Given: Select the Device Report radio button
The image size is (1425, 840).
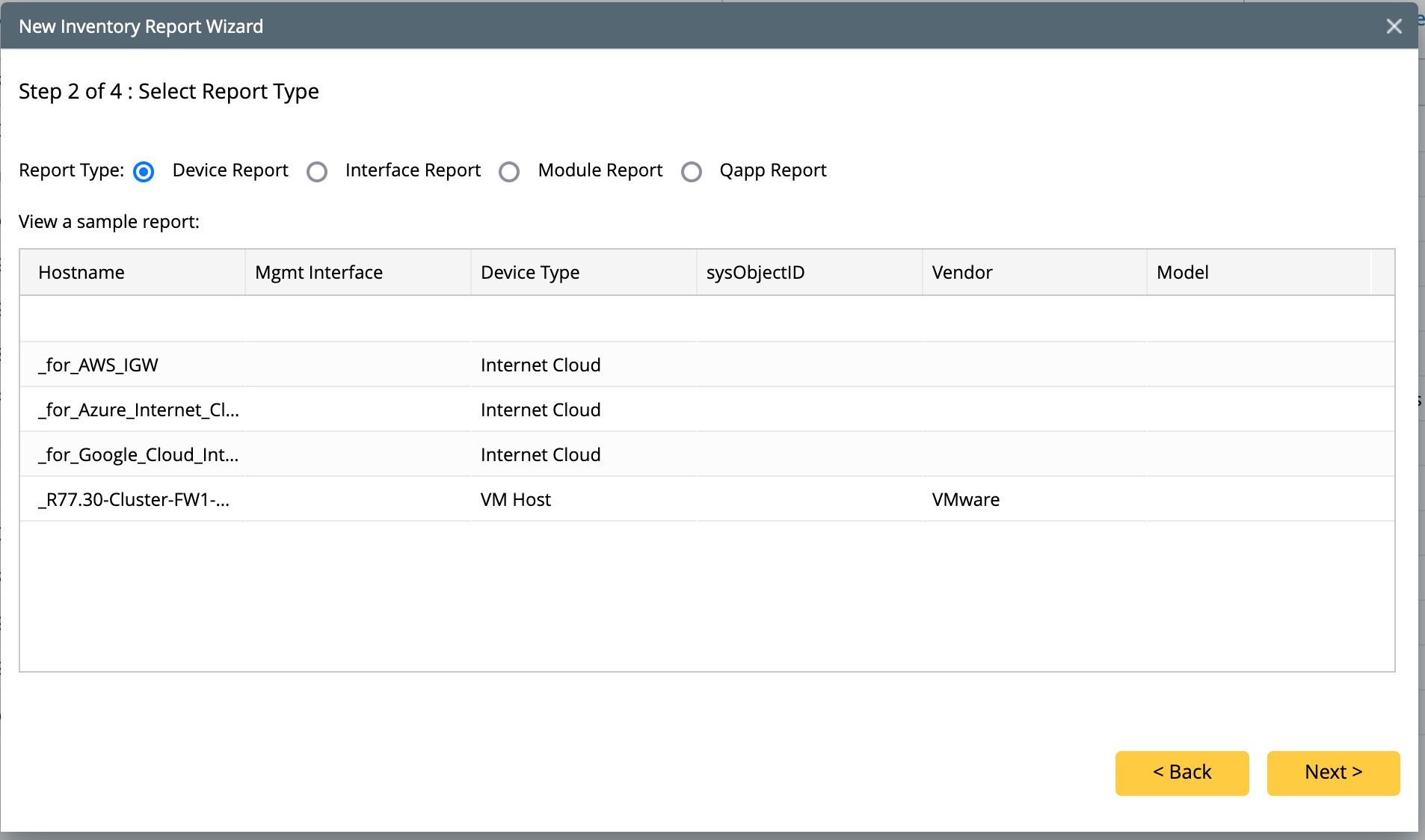Looking at the screenshot, I should pos(144,172).
